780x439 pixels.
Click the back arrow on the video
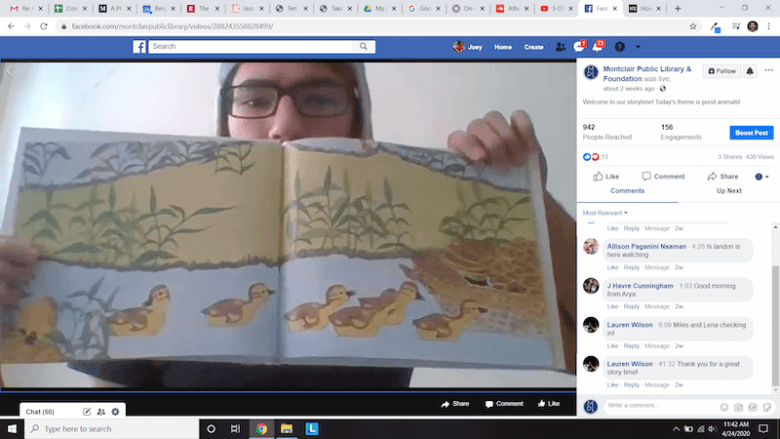click(9, 71)
